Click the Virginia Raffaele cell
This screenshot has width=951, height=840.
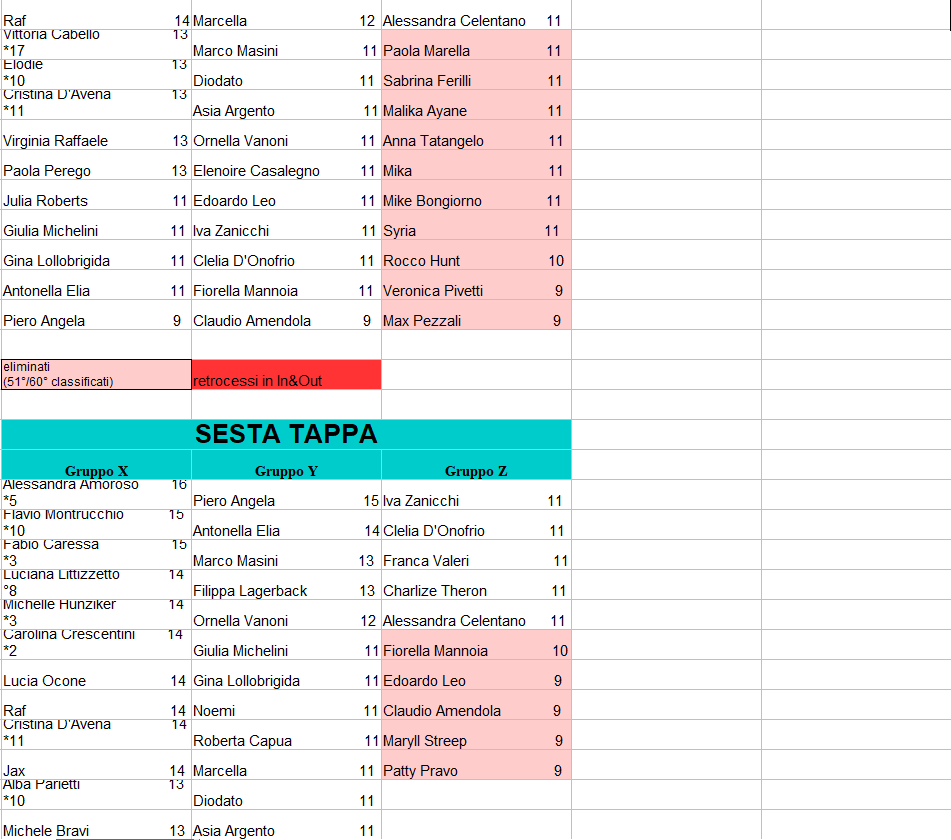point(56,141)
